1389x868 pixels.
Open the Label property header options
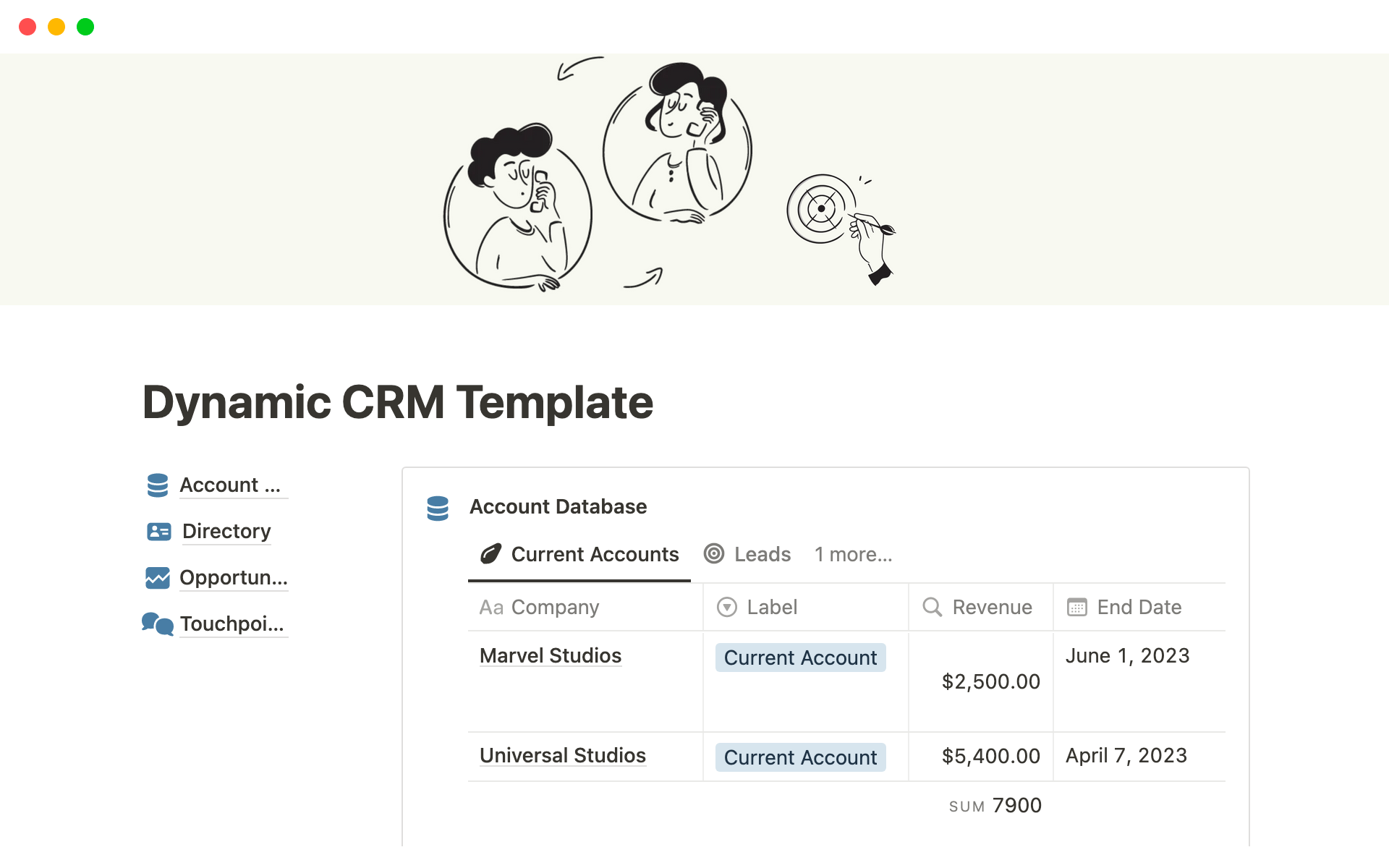point(771,608)
